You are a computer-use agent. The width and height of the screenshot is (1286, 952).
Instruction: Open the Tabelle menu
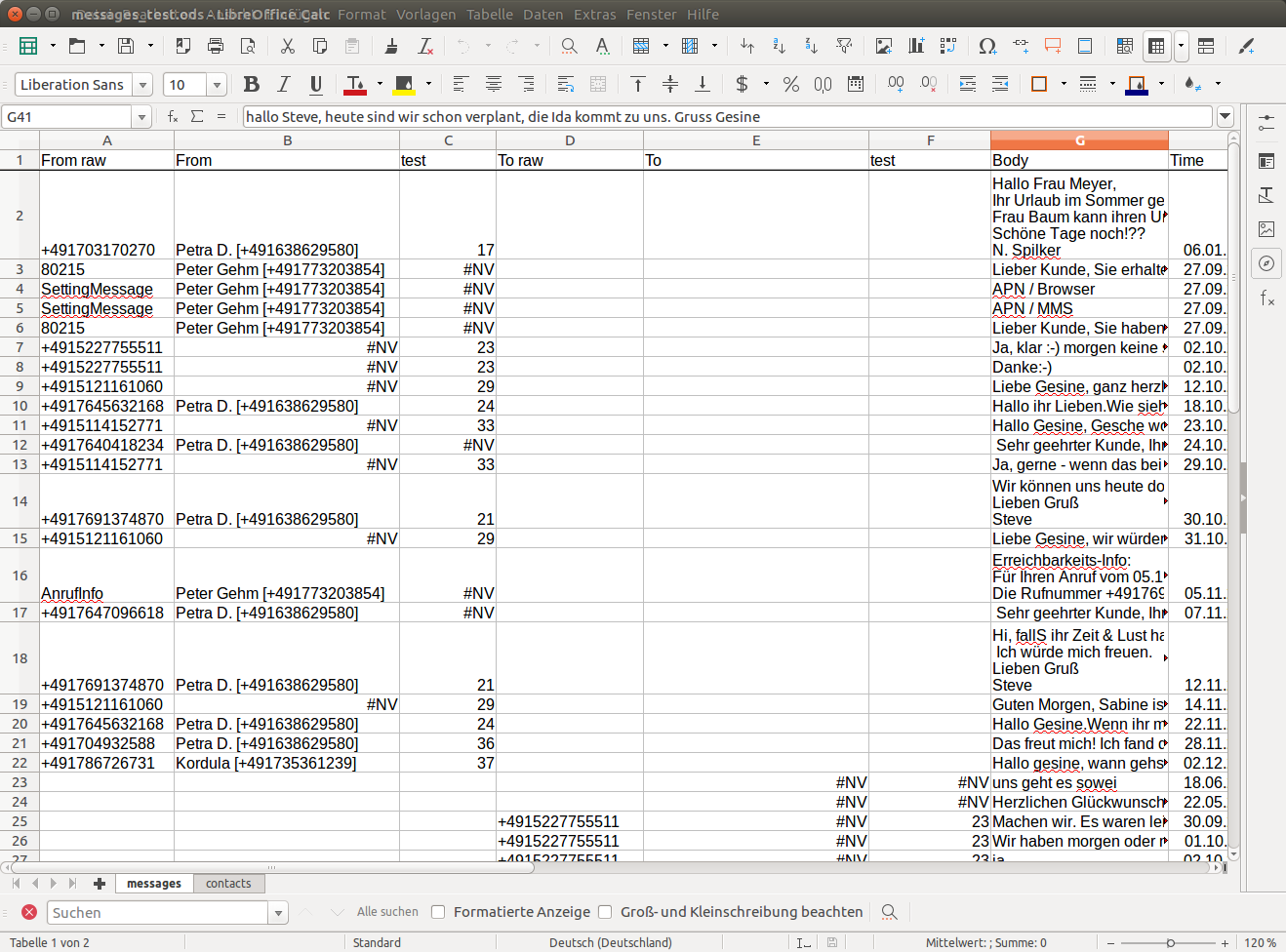click(x=490, y=15)
